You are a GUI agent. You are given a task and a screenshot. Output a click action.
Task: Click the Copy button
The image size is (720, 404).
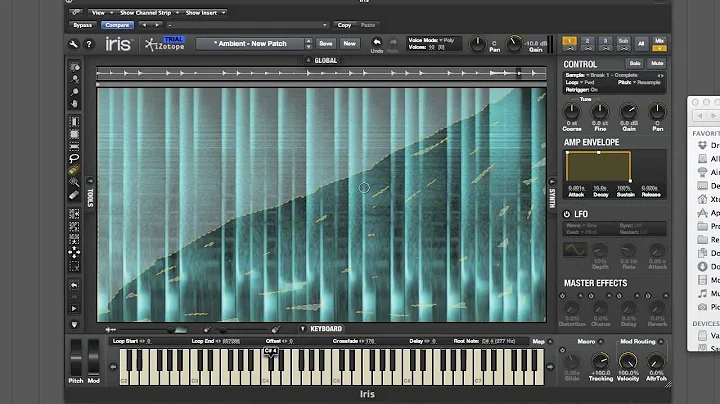pyautogui.click(x=344, y=25)
